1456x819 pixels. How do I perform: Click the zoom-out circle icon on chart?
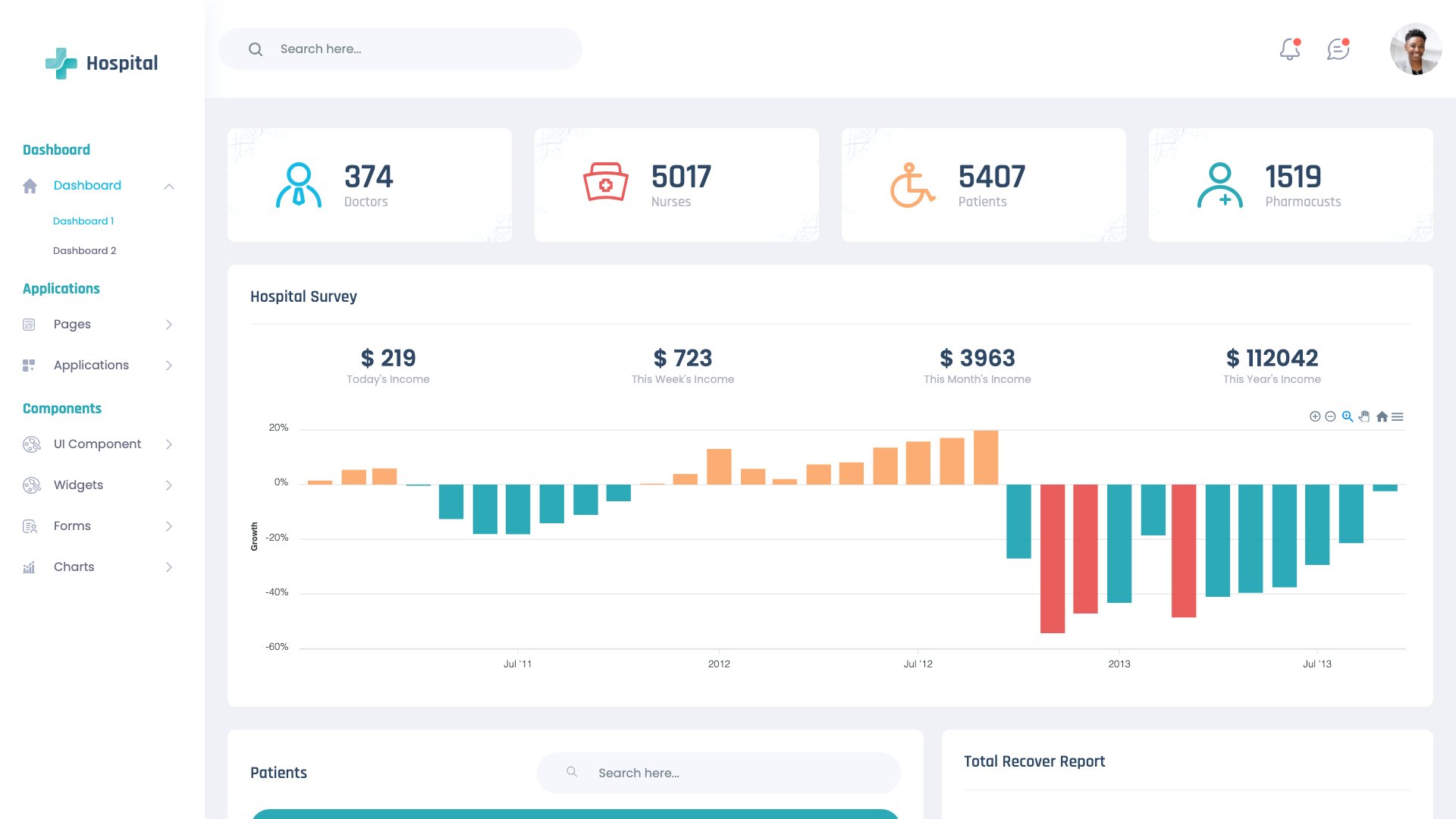coord(1330,416)
